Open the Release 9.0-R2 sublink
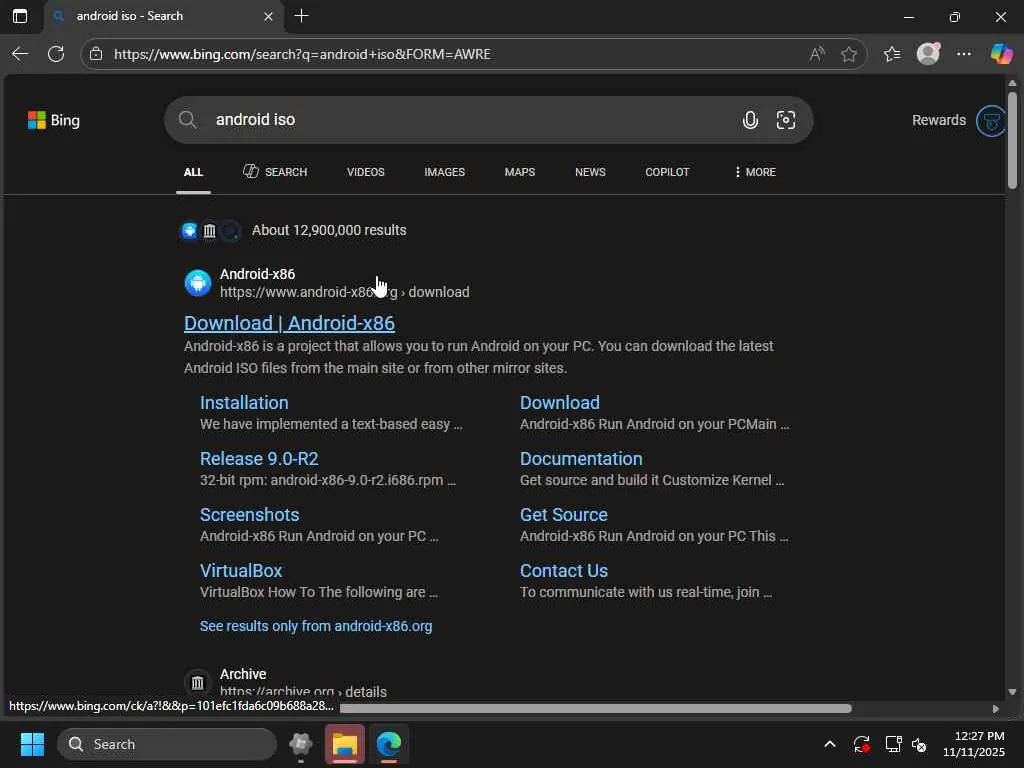 259,459
